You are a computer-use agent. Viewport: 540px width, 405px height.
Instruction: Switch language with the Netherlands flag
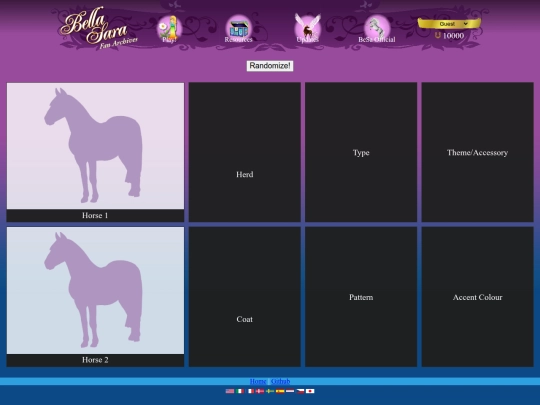click(290, 391)
